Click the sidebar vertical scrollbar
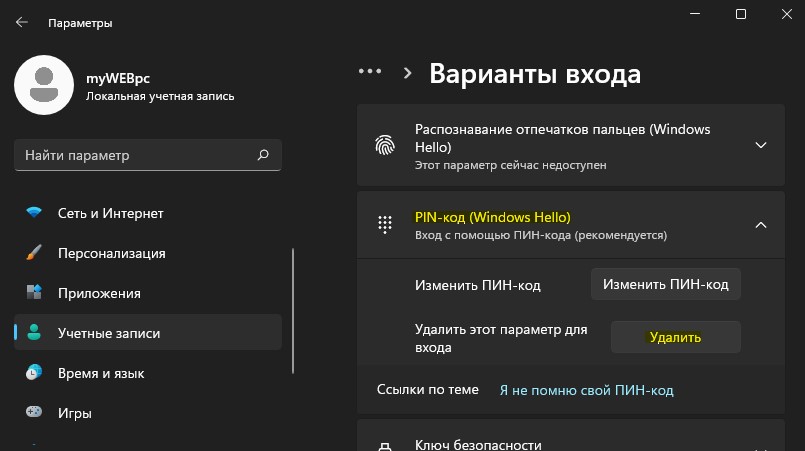805x451 pixels. point(293,311)
